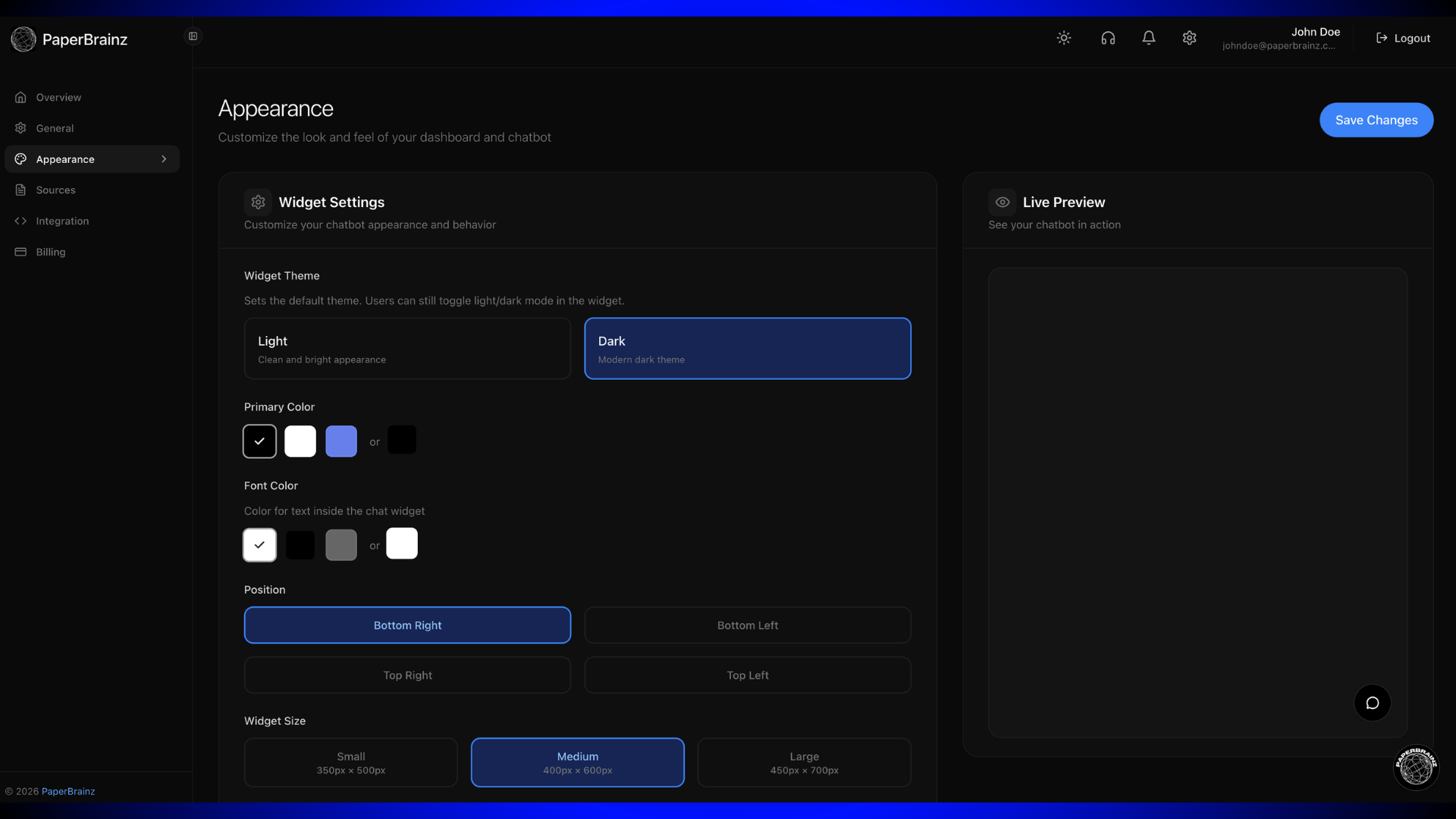
Task: Select the Integration code icon
Action: pos(20,221)
